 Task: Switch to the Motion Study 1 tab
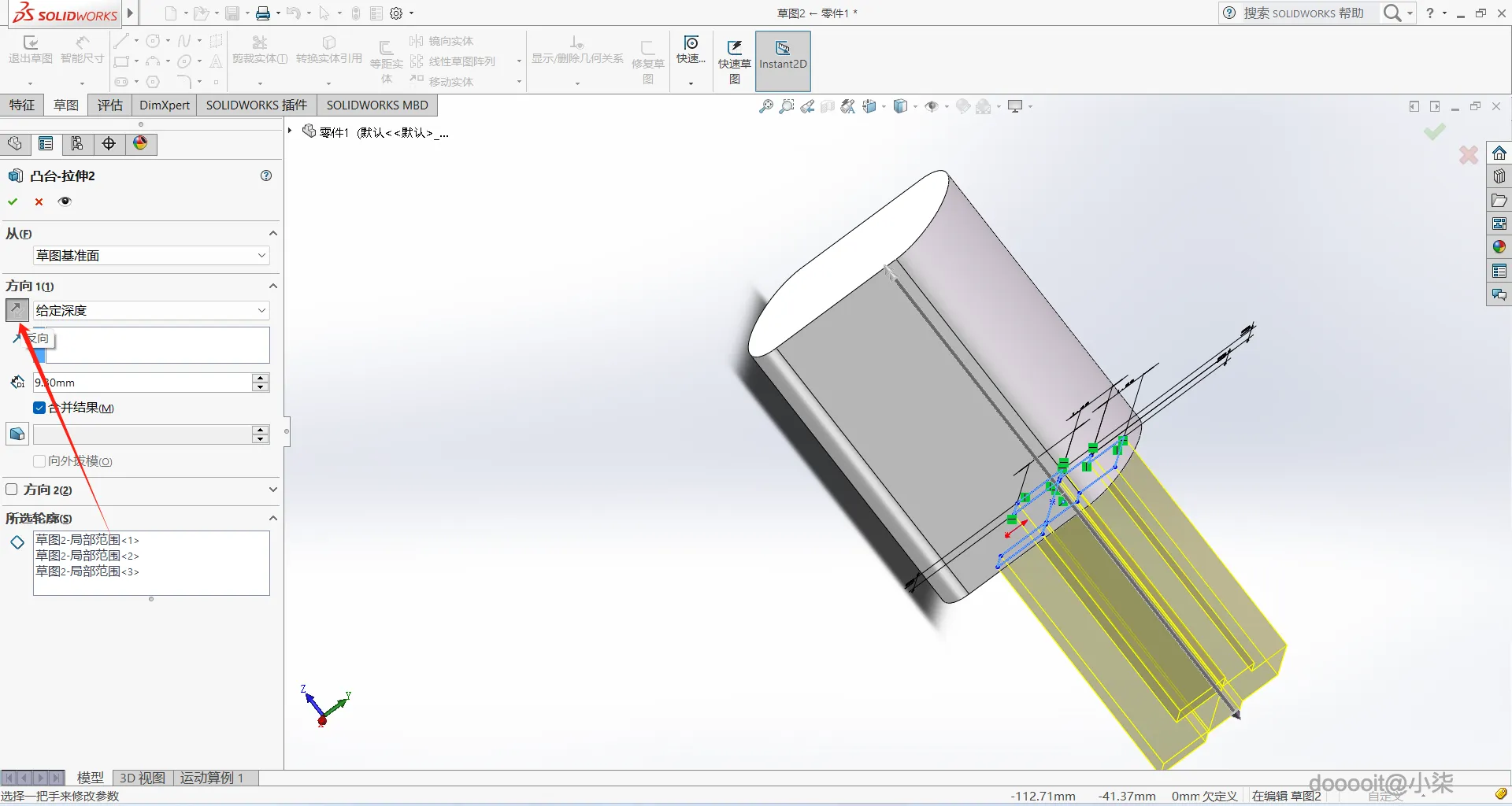click(x=211, y=778)
